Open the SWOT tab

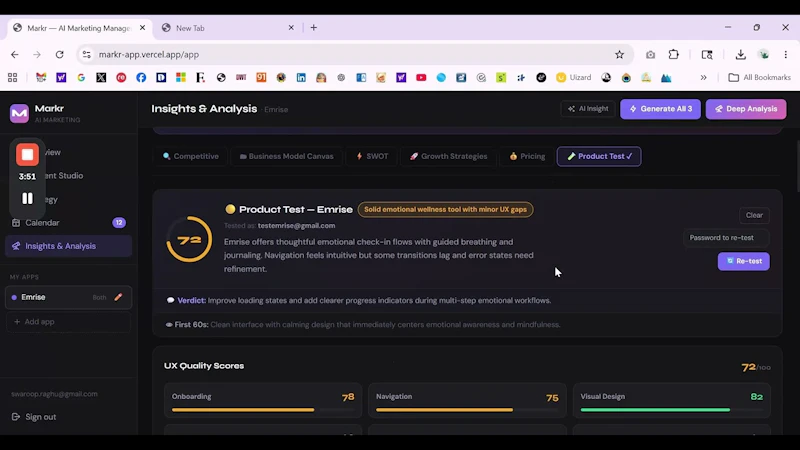[x=372, y=156]
